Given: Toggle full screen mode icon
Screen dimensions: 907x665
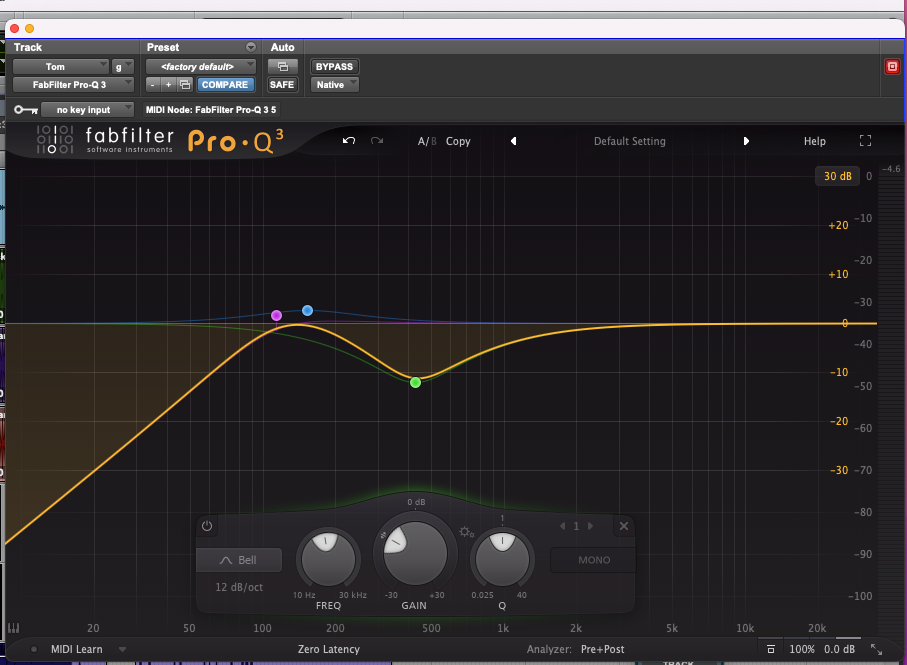Looking at the screenshot, I should tap(865, 141).
